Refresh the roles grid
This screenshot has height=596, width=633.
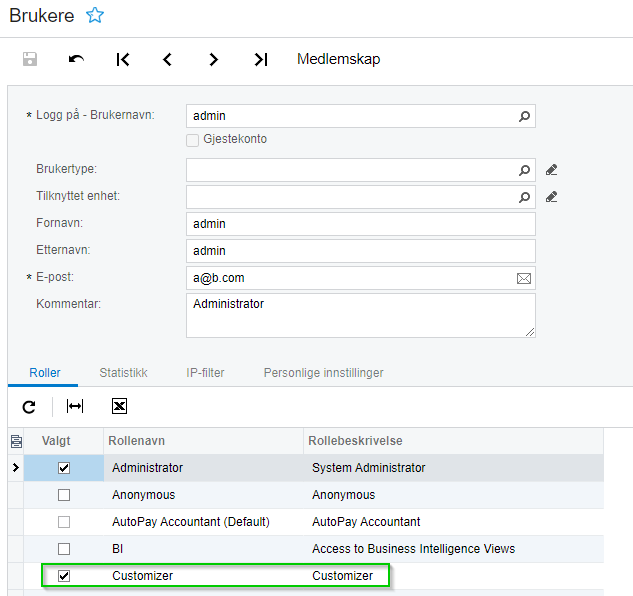coord(29,407)
